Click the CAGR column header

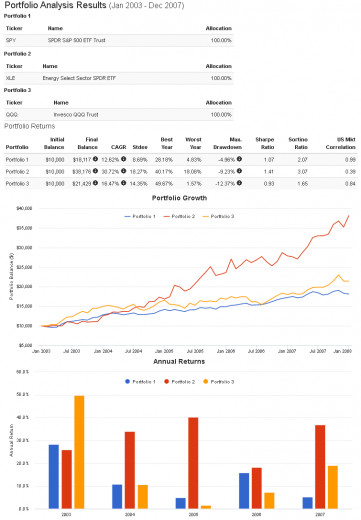[x=119, y=147]
